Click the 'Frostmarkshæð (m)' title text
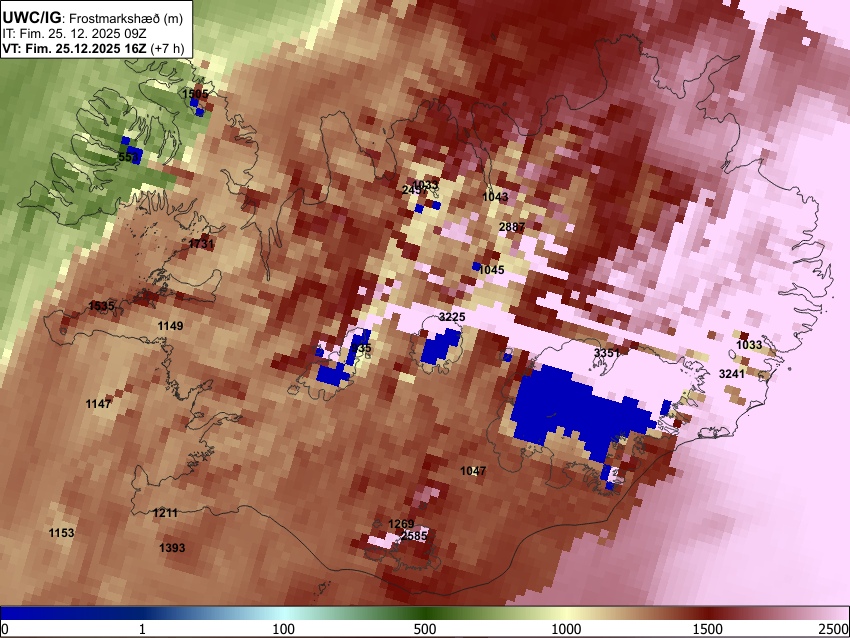 click(x=126, y=18)
